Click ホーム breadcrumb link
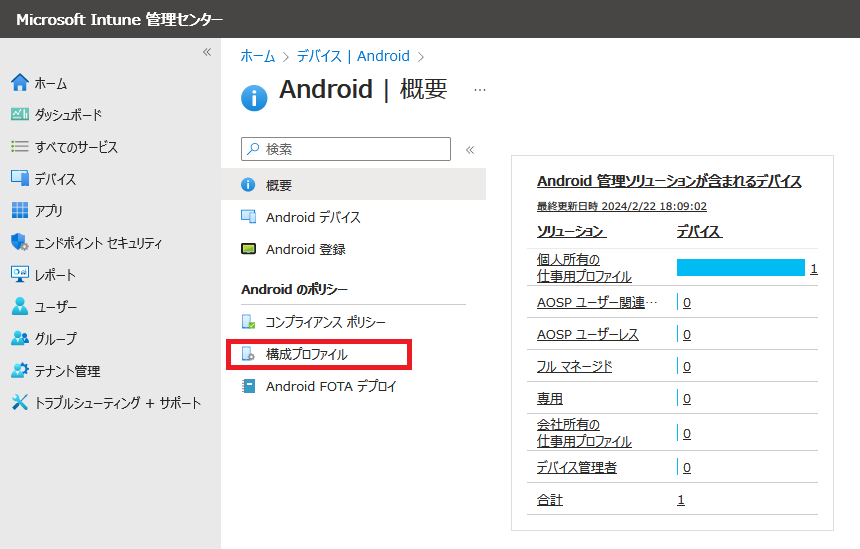860x549 pixels. coord(258,56)
